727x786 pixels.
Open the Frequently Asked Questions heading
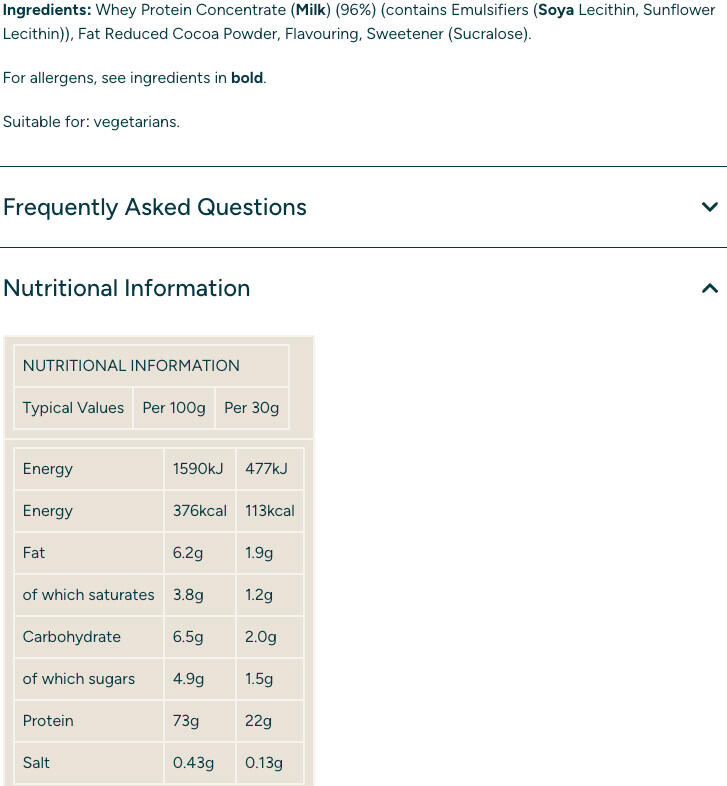(154, 207)
